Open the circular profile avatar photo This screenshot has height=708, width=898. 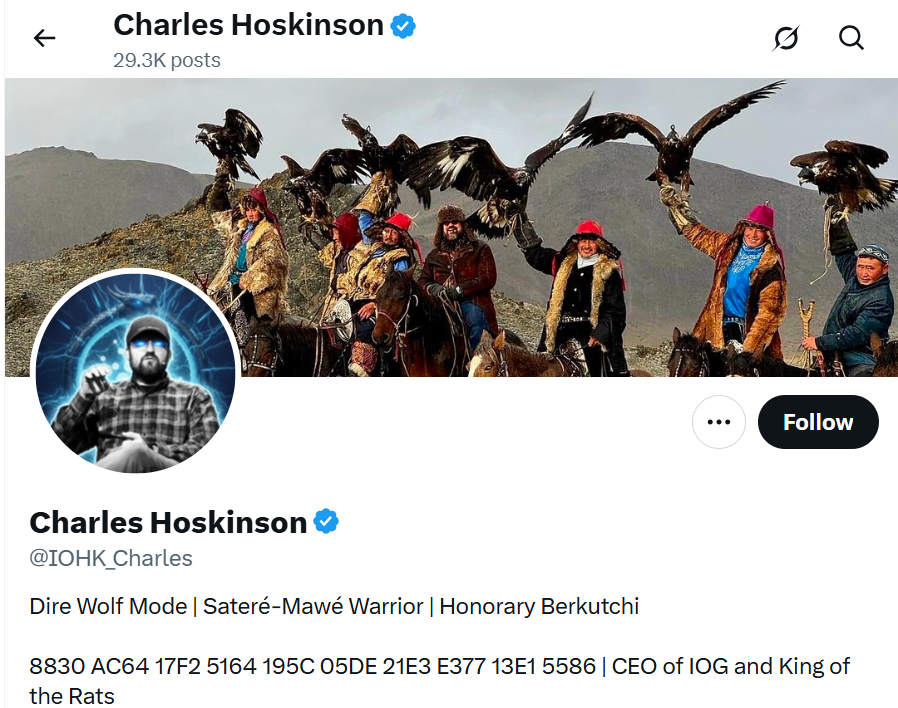pyautogui.click(x=135, y=373)
